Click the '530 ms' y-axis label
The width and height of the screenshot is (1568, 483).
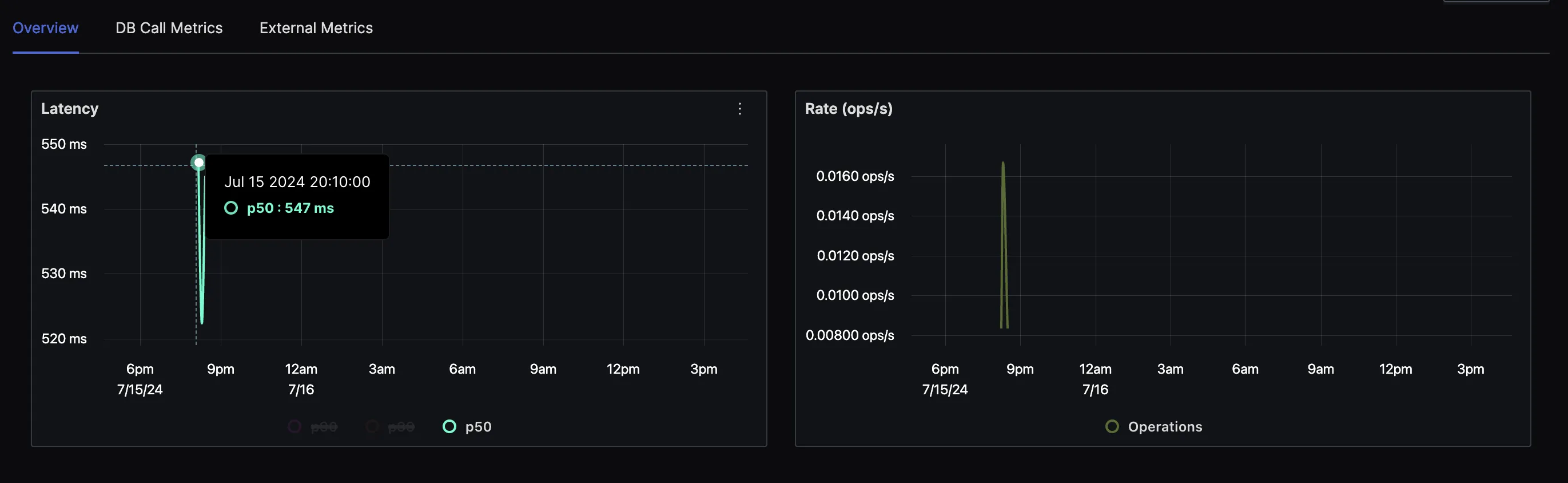(x=64, y=274)
